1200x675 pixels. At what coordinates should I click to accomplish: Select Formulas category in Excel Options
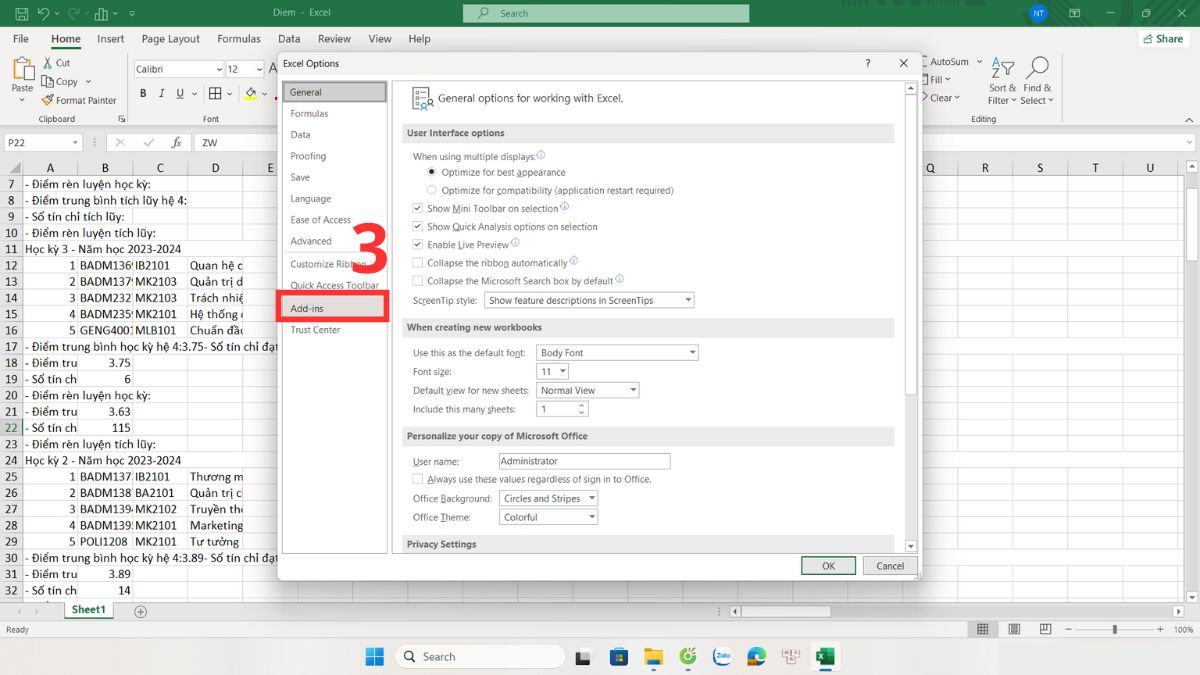pos(334,113)
